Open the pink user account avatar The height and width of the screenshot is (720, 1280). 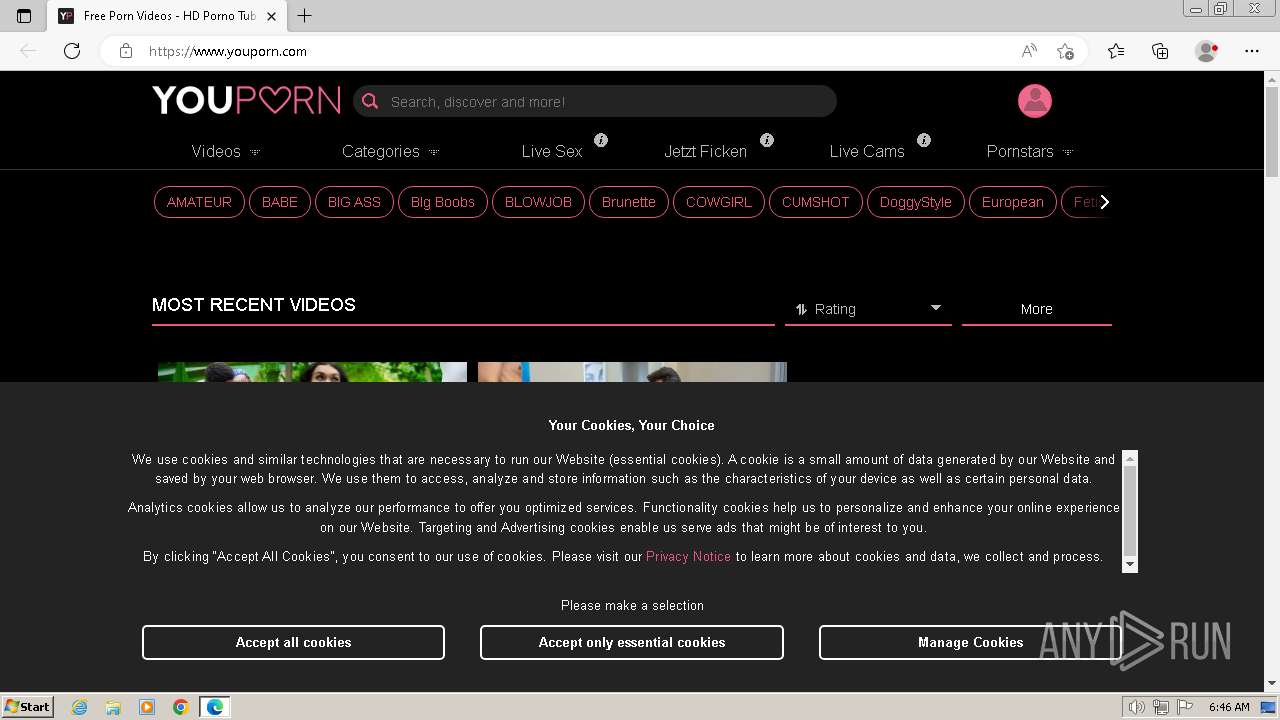(1035, 101)
